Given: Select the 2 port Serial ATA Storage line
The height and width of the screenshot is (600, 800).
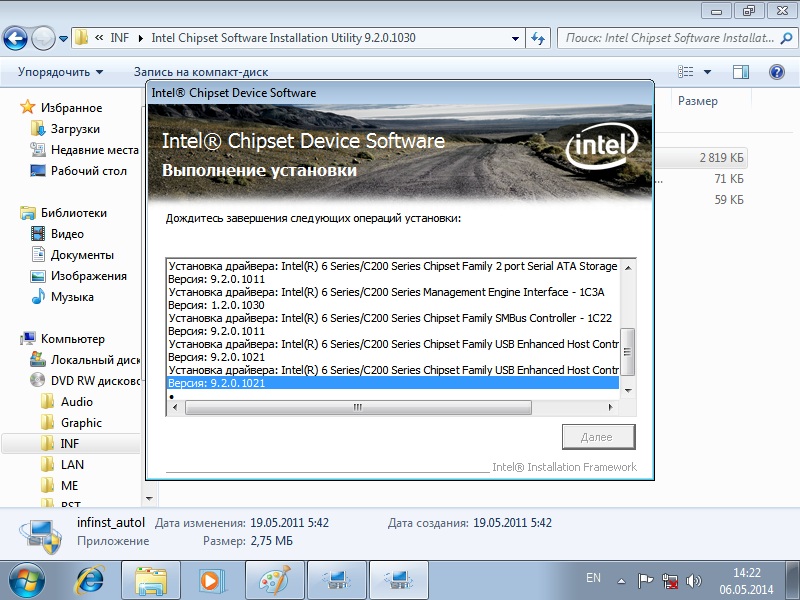Looking at the screenshot, I should 393,266.
